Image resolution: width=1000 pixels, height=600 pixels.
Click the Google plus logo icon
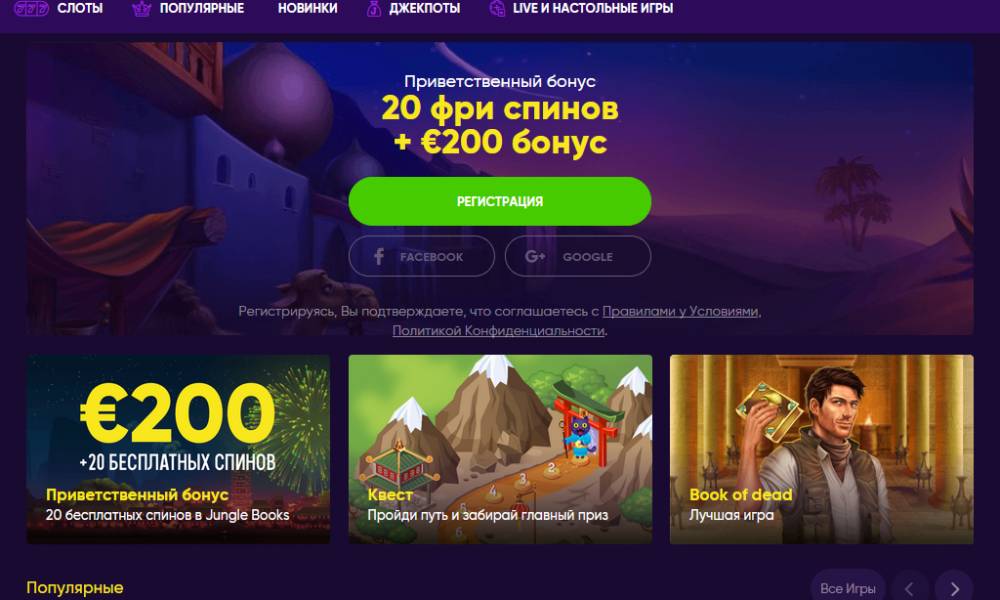(534, 256)
